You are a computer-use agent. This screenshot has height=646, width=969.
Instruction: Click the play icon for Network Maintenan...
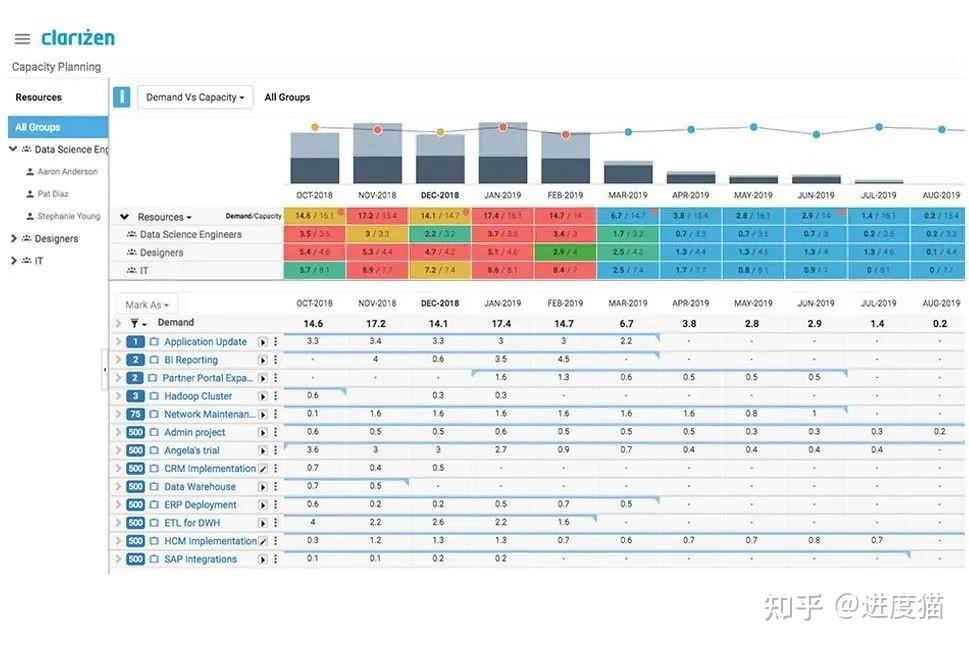[263, 414]
